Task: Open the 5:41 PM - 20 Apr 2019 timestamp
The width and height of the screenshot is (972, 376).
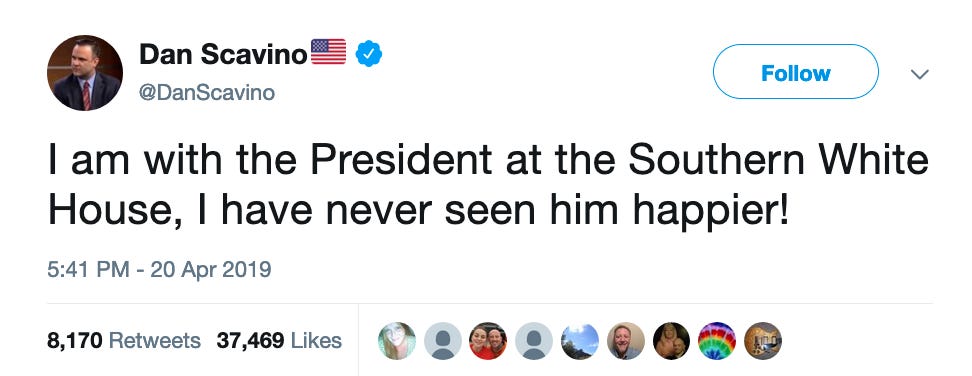Action: (x=159, y=269)
